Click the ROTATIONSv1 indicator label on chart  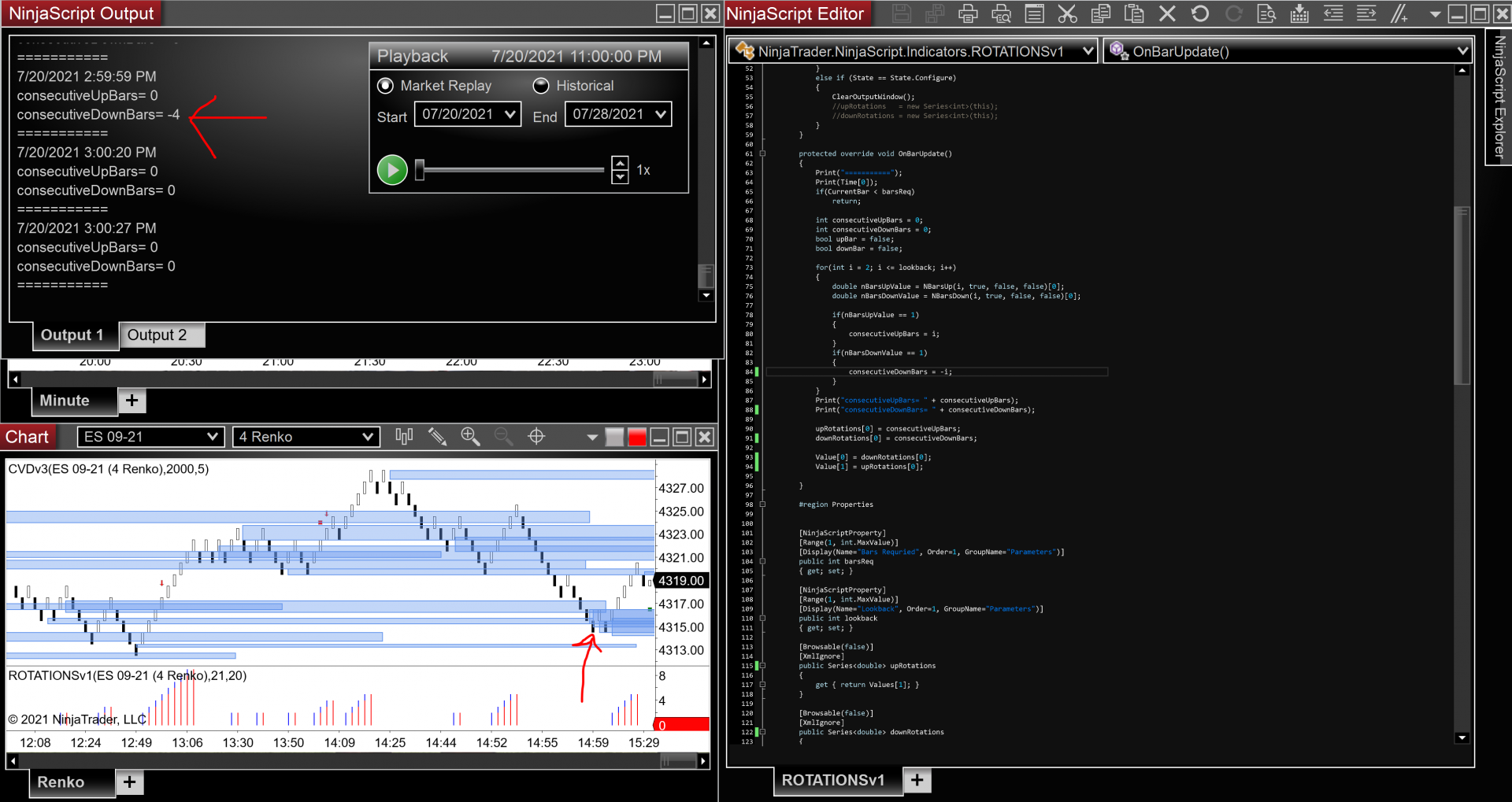coord(127,675)
